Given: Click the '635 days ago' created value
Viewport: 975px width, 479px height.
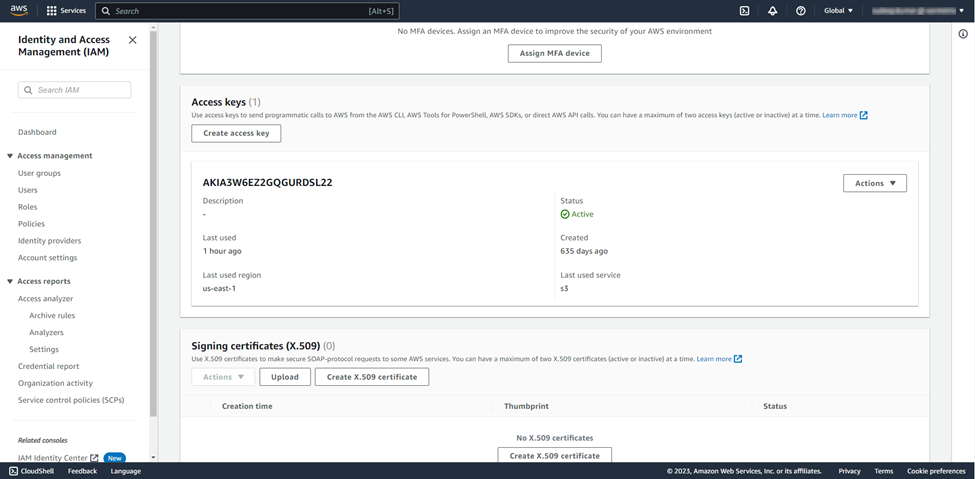Looking at the screenshot, I should [584, 251].
